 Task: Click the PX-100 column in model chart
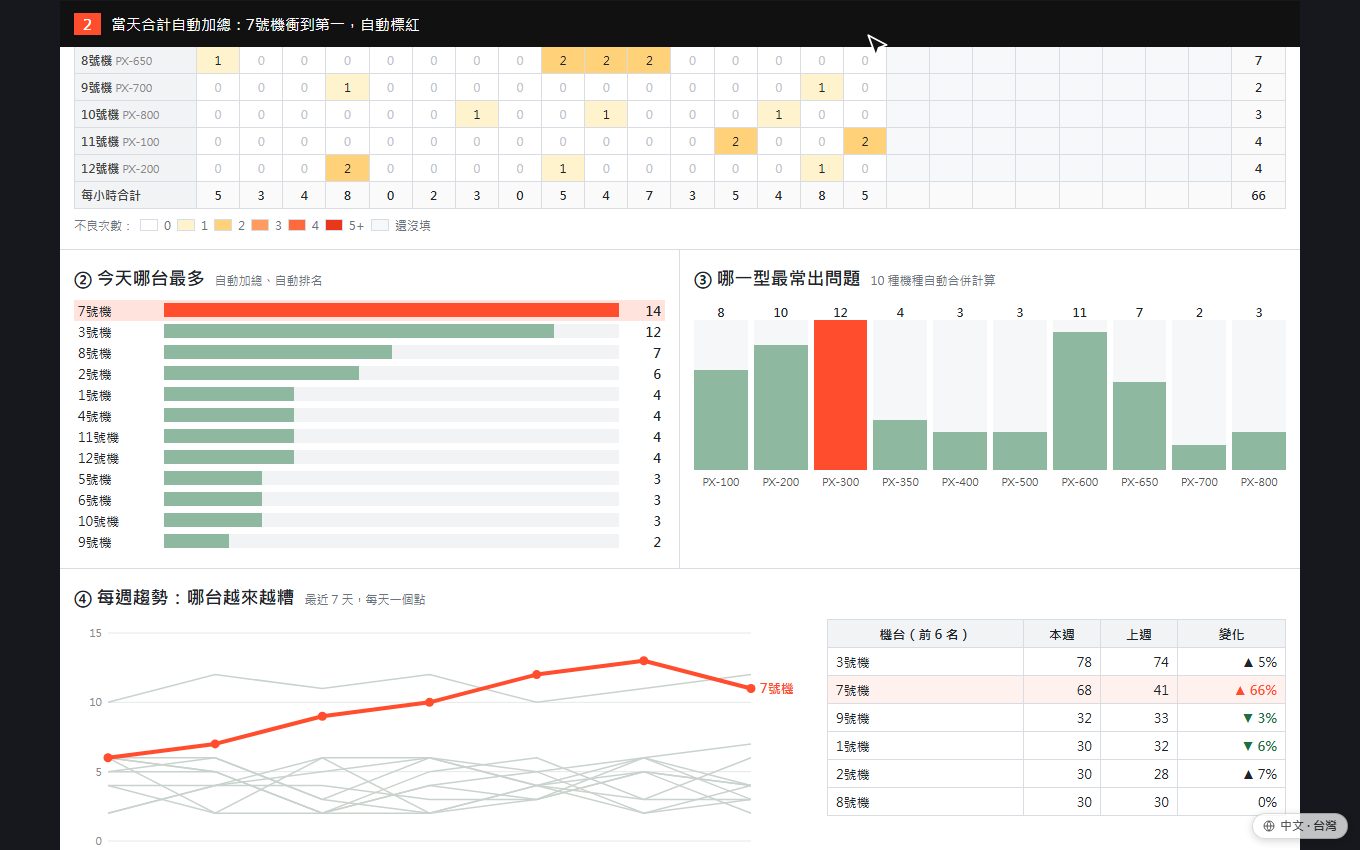click(721, 420)
